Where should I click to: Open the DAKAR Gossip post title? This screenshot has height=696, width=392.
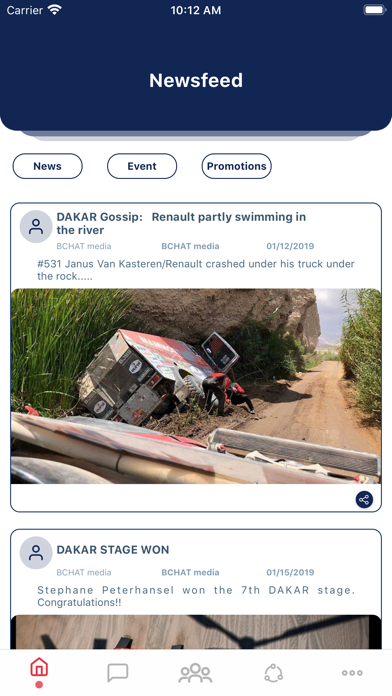pos(181,223)
